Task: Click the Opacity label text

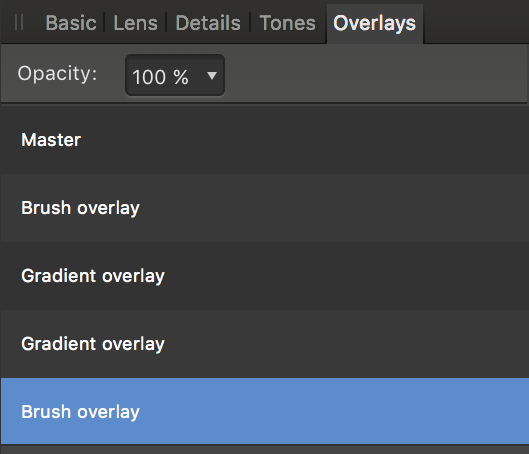Action: (x=57, y=74)
